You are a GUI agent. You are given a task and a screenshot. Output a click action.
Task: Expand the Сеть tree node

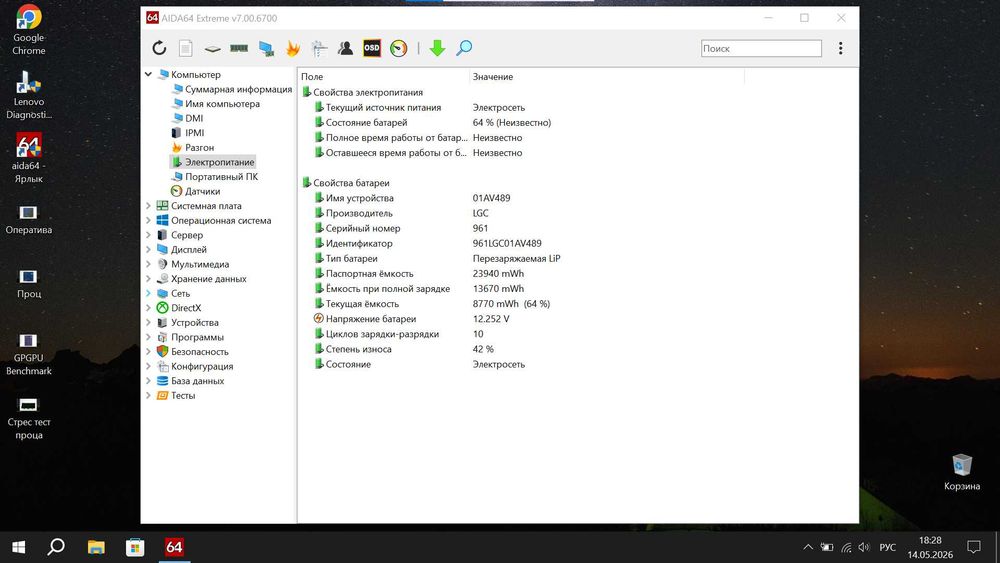click(149, 293)
